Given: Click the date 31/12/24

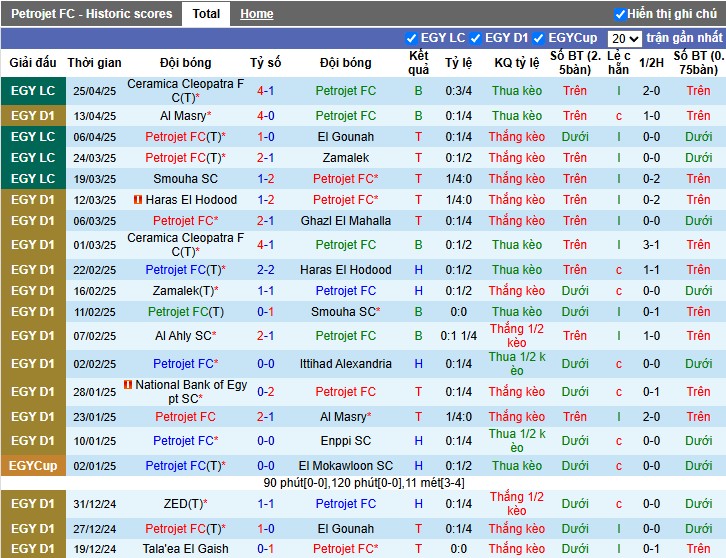Looking at the screenshot, I should 94,504.
